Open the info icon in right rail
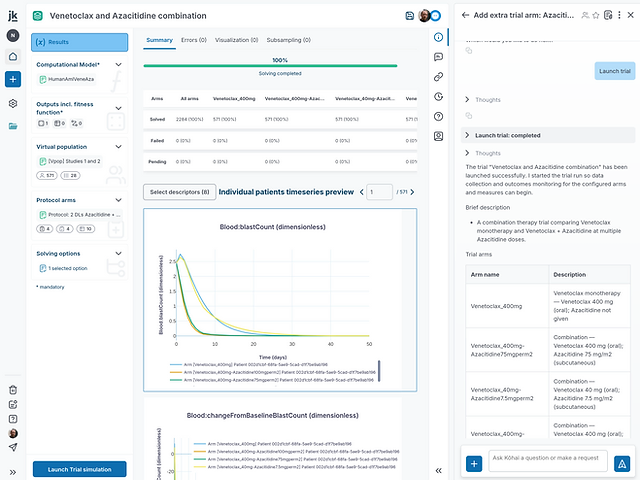The width and height of the screenshot is (640, 480). (x=438, y=37)
